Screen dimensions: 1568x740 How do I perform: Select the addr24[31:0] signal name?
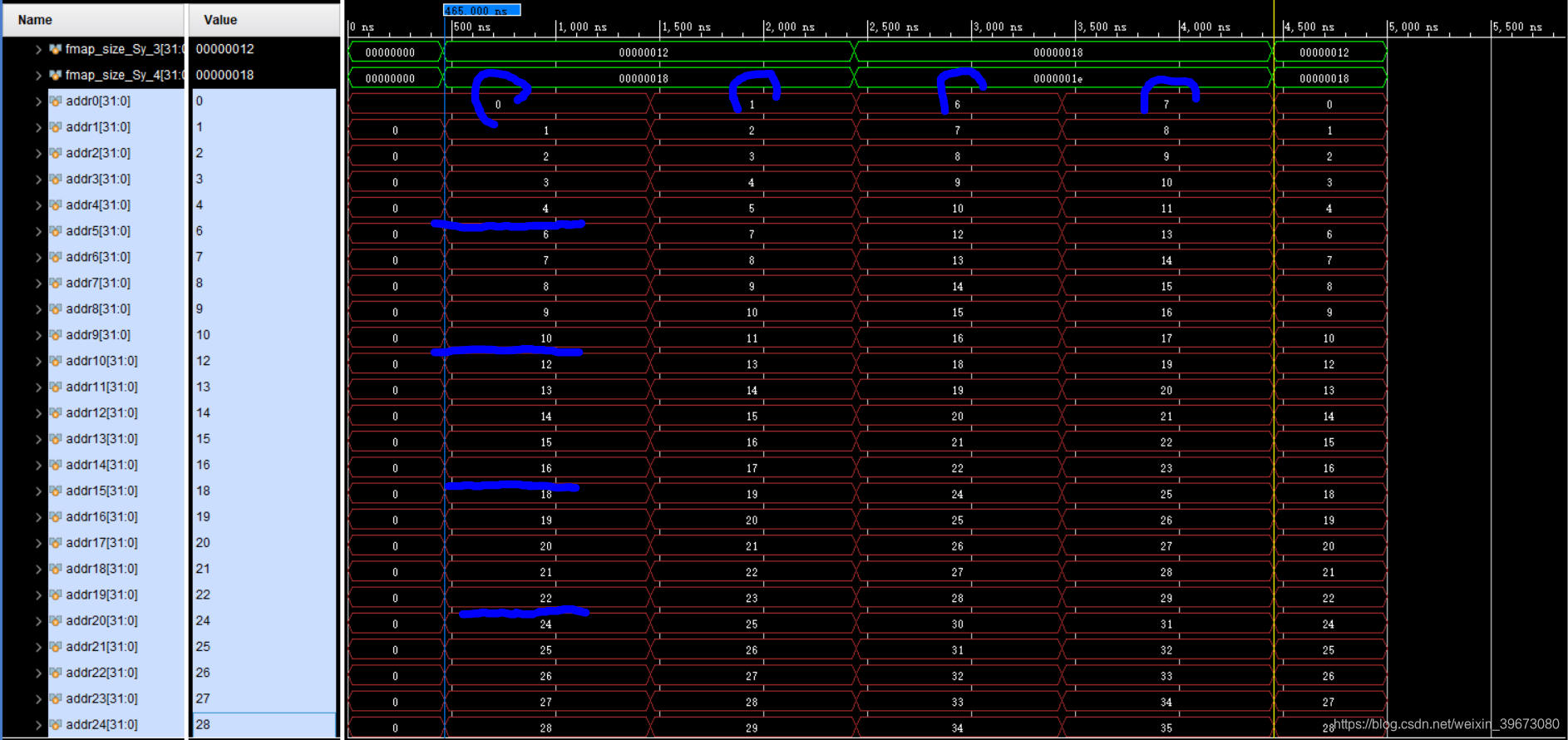tap(101, 725)
